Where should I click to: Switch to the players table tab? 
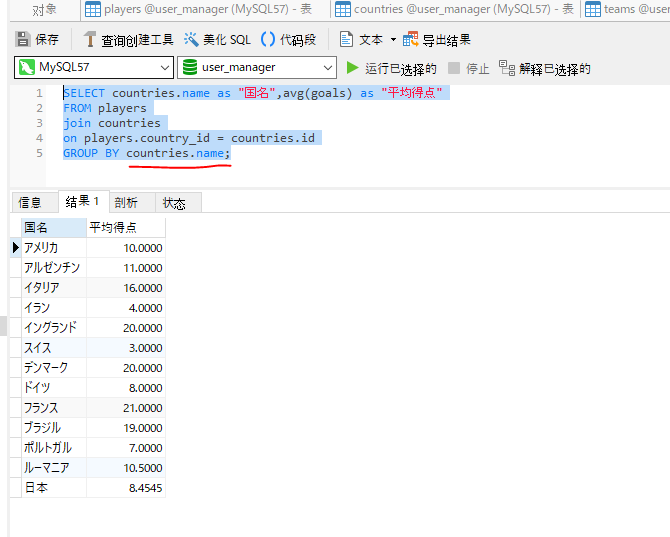[205, 10]
